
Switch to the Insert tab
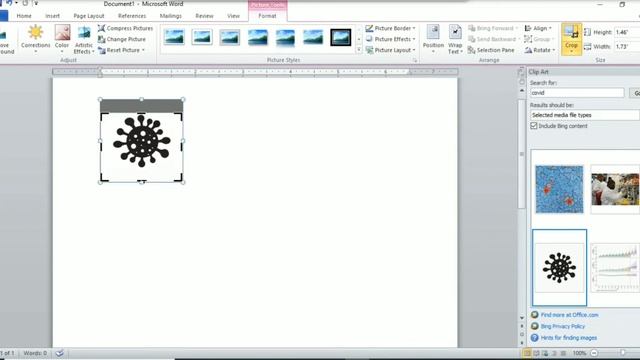(x=52, y=16)
